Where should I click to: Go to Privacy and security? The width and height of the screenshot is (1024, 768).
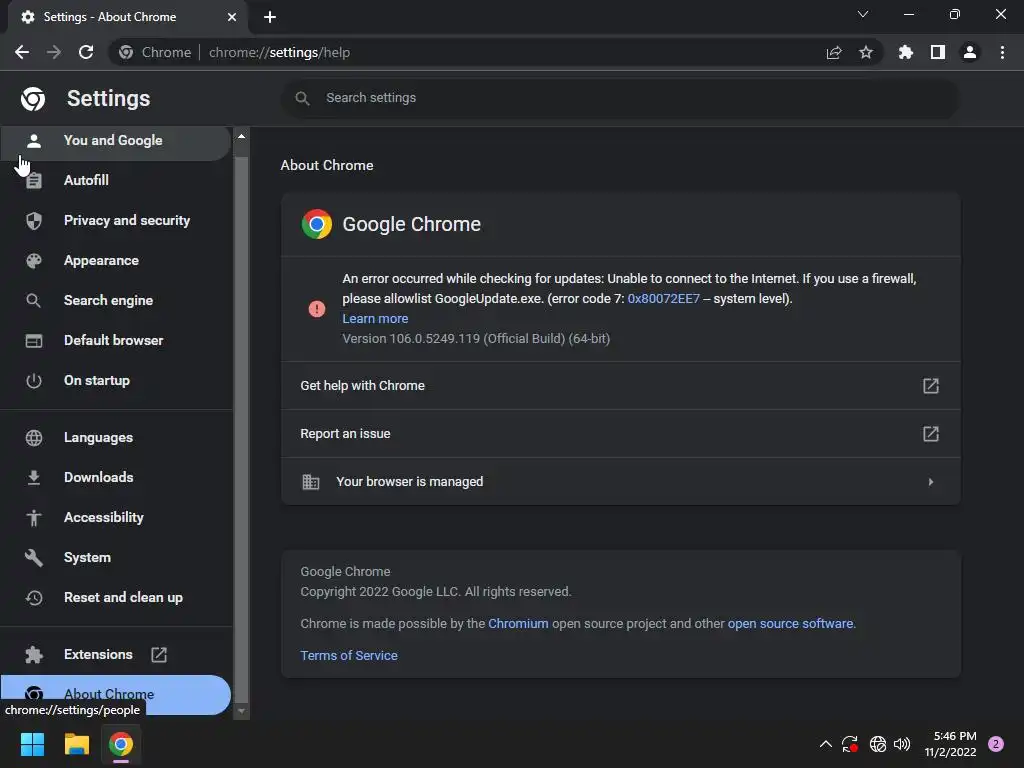click(115, 221)
